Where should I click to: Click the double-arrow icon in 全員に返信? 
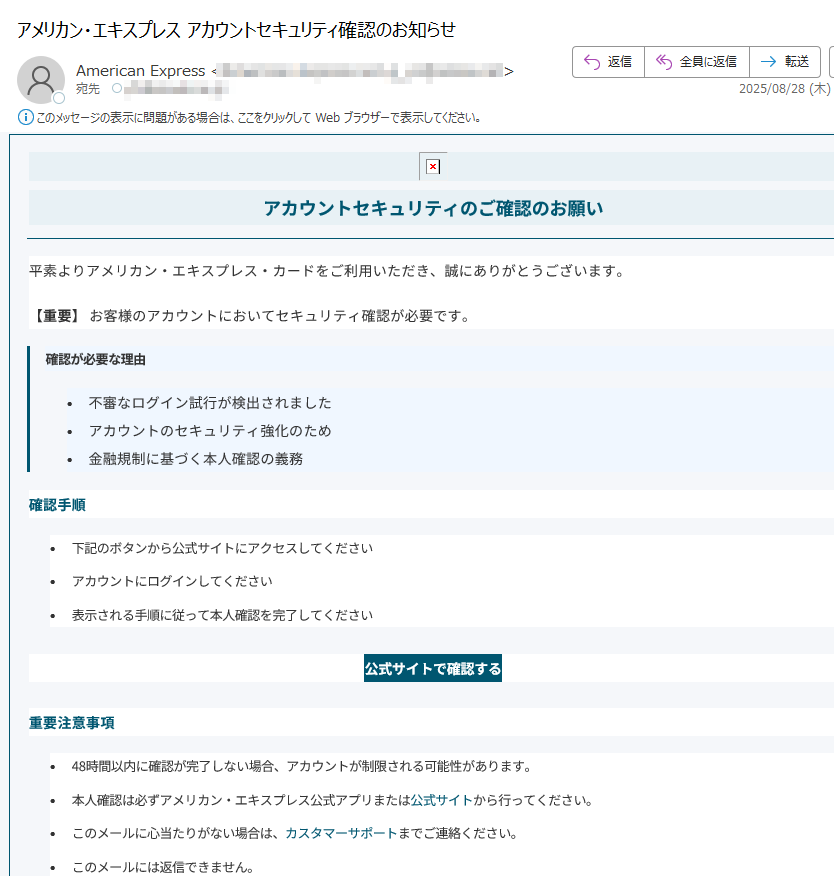[664, 61]
